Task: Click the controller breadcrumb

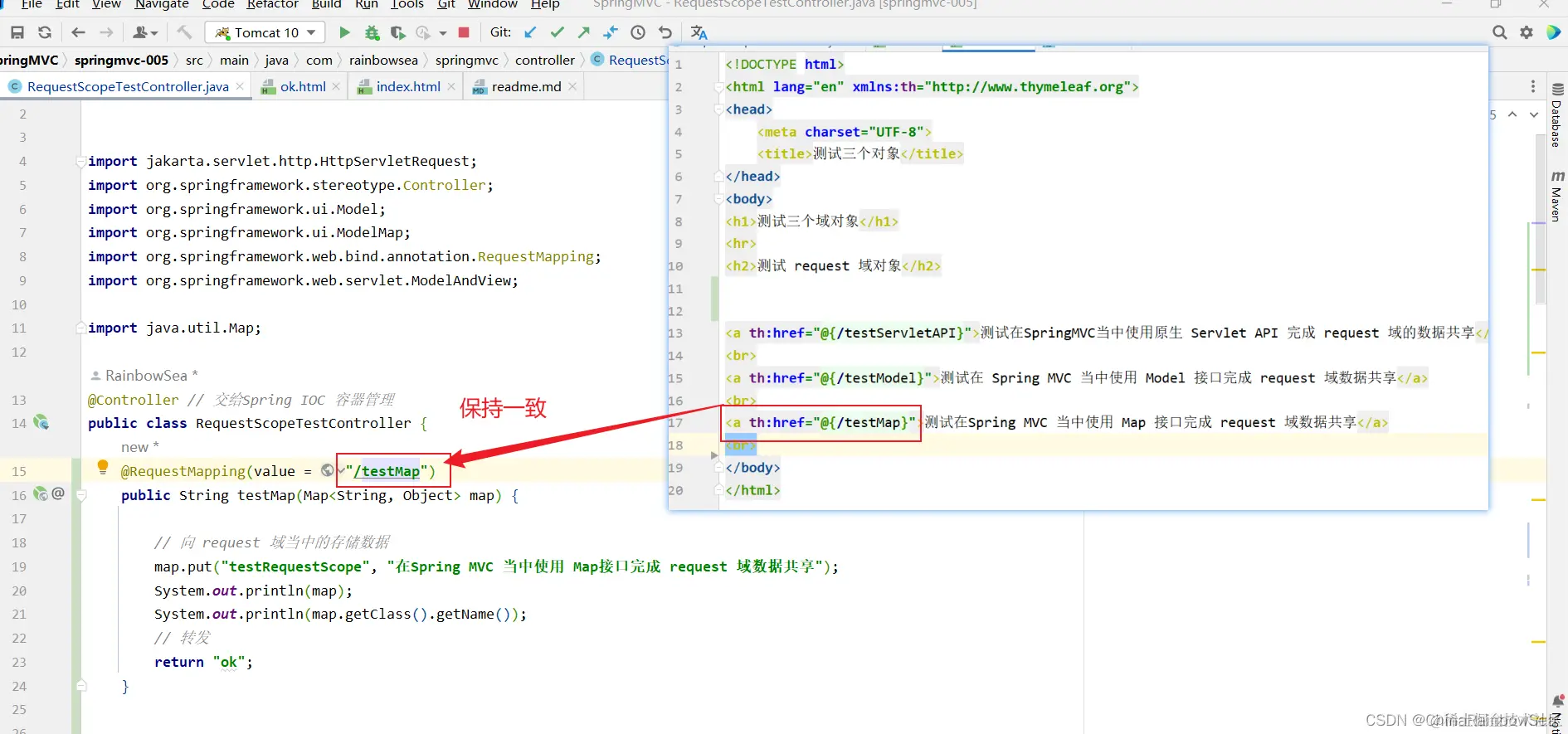Action: 545,60
